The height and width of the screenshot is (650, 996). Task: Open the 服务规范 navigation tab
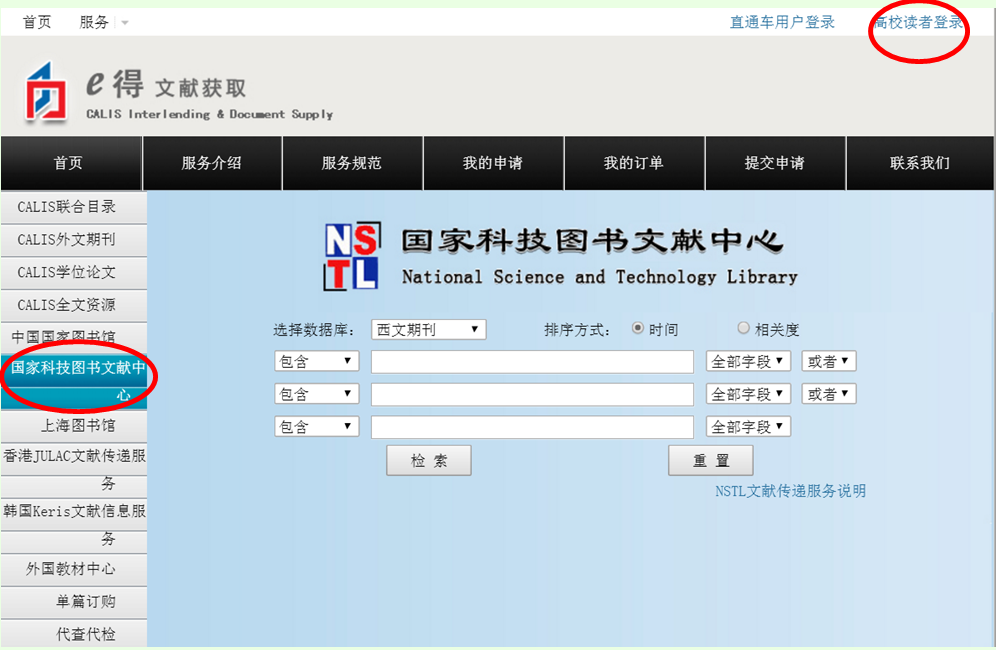[353, 163]
